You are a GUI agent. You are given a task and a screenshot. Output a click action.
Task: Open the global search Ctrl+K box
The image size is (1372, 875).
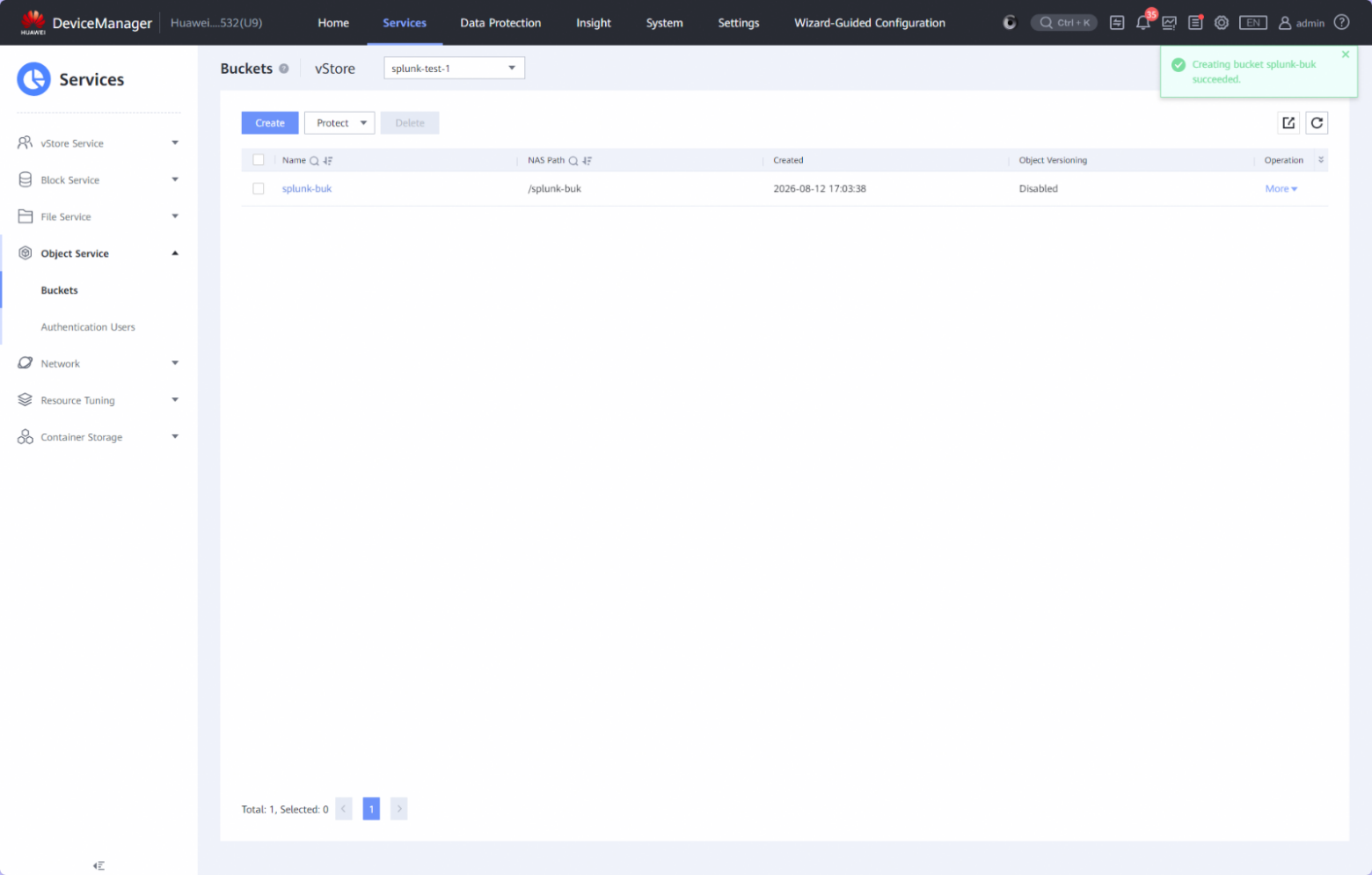[1064, 23]
